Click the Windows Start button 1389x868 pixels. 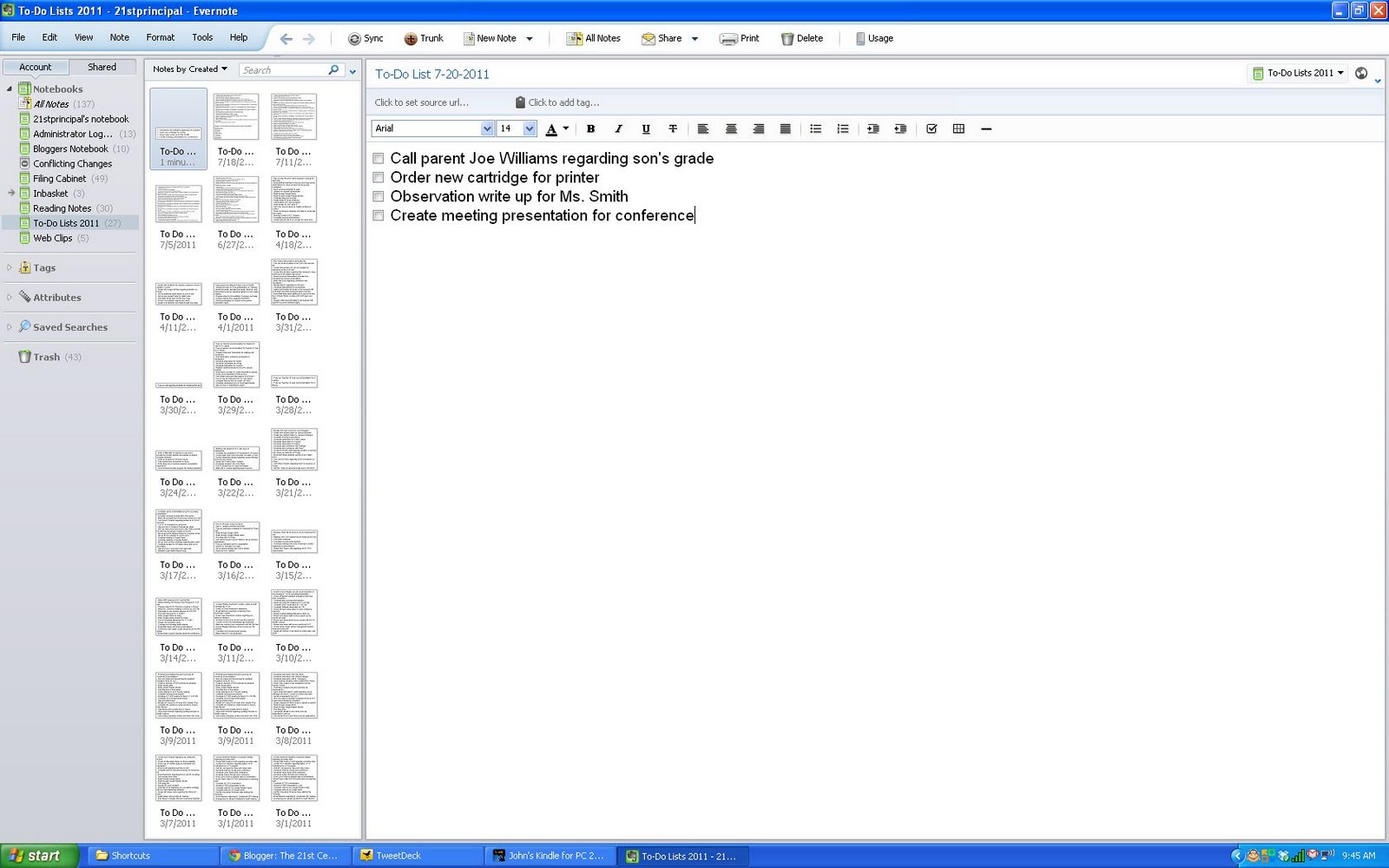(x=40, y=855)
